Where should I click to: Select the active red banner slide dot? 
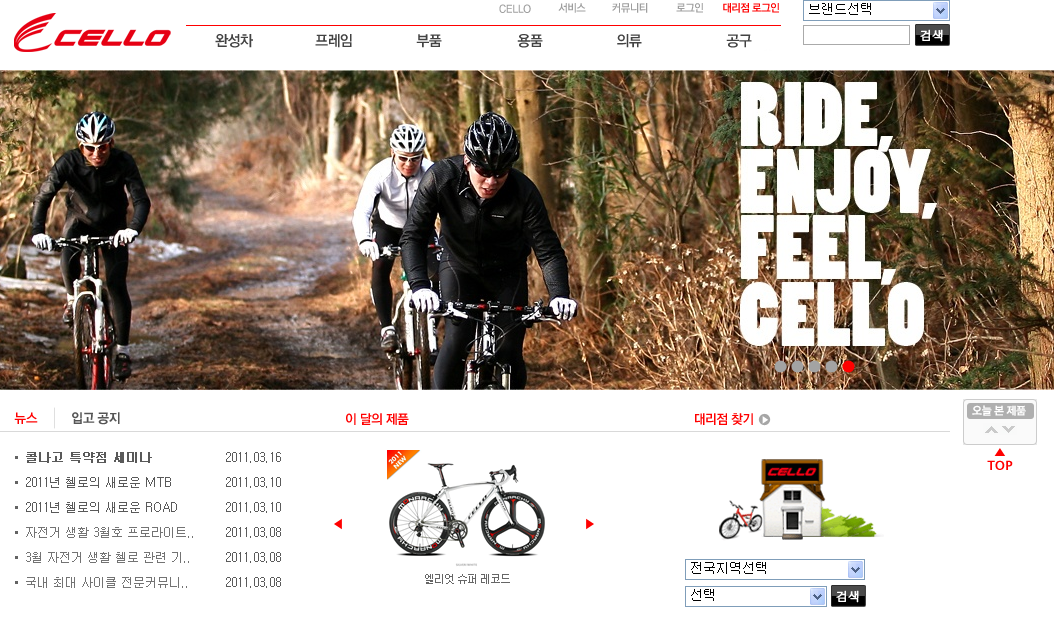[849, 366]
